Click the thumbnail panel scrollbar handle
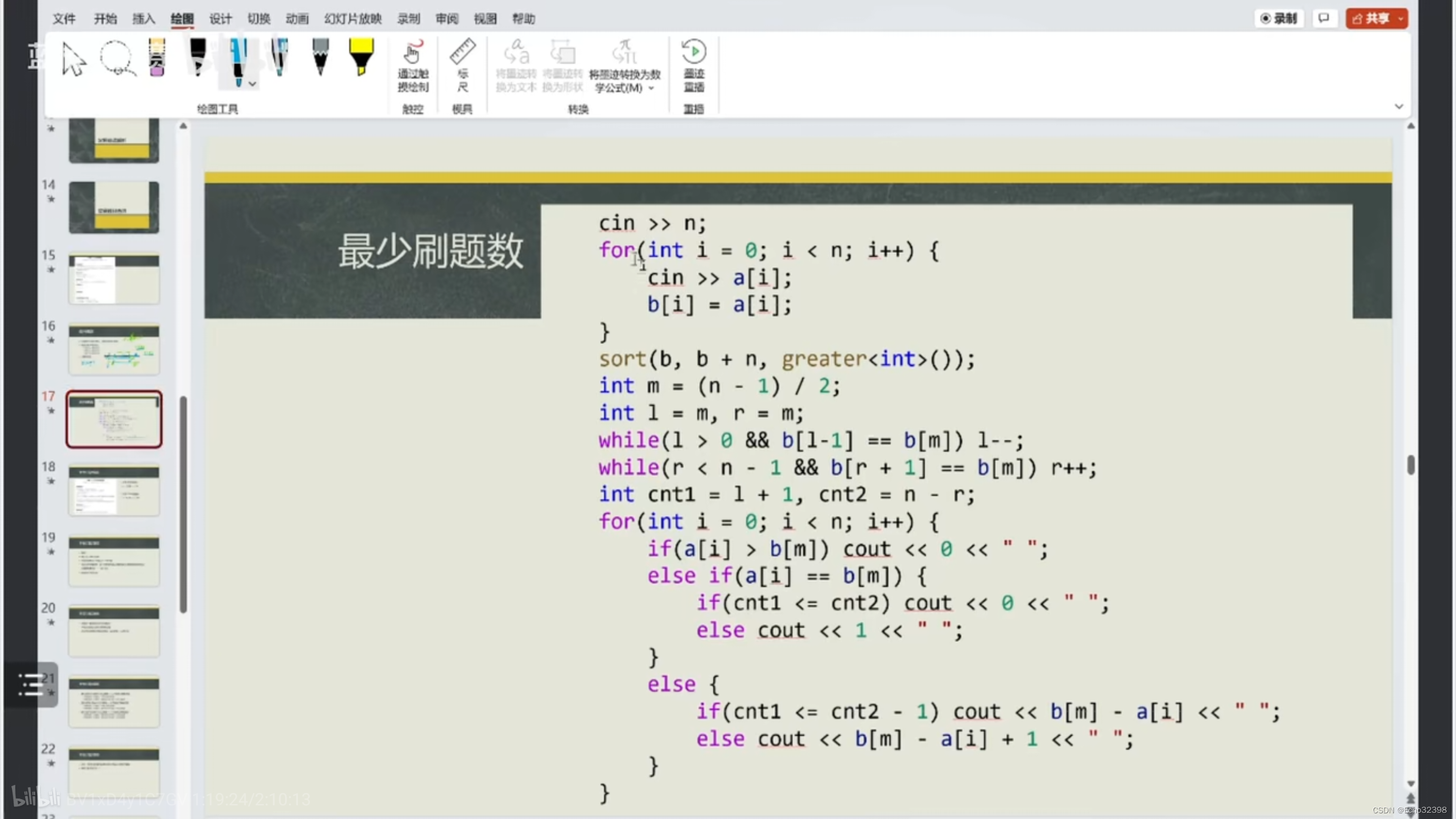Image resolution: width=1456 pixels, height=819 pixels. [x=183, y=504]
